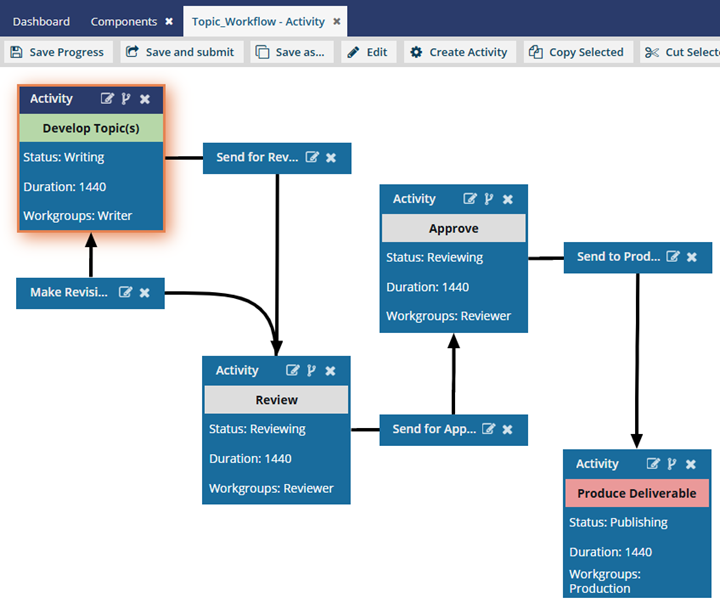Viewport: 720px width, 603px height.
Task: Close the Components tab
Action: 169,21
